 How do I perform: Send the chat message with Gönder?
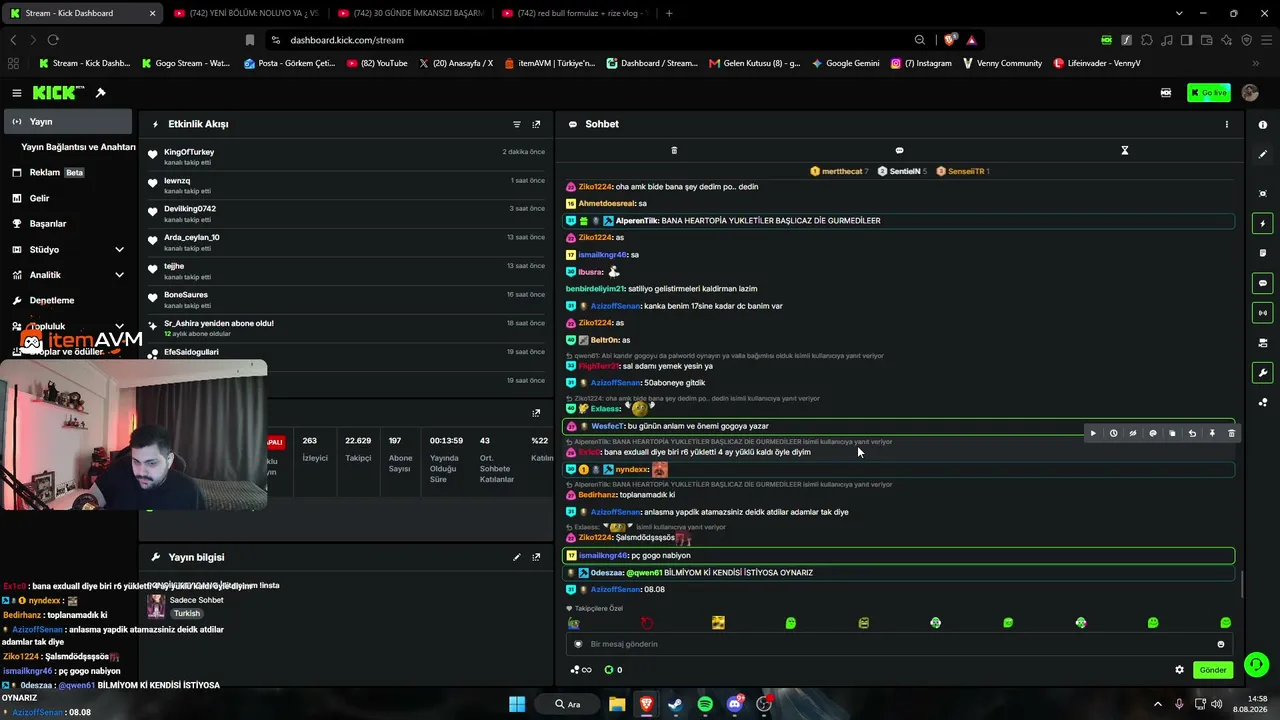pos(1213,670)
